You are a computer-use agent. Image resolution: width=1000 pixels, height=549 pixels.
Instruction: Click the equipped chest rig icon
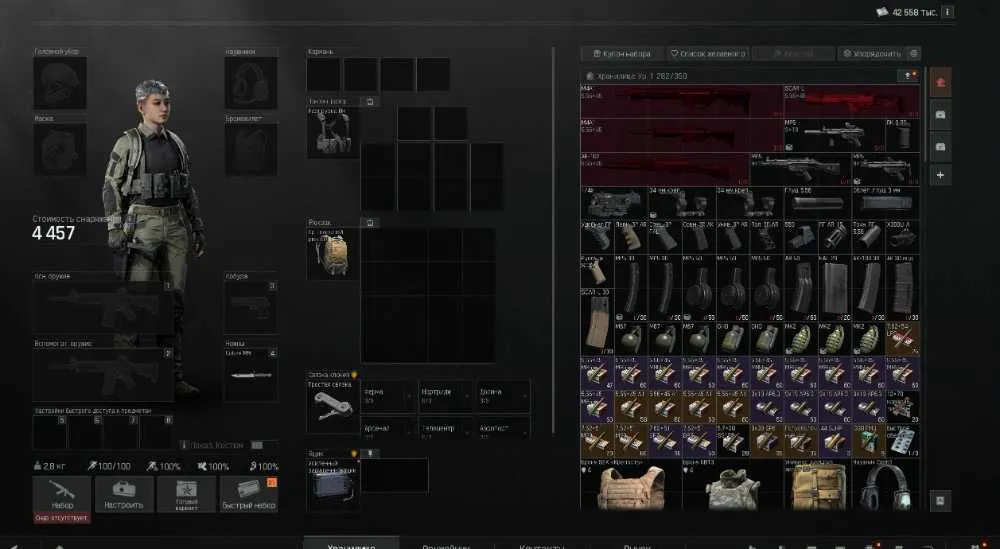[x=333, y=132]
